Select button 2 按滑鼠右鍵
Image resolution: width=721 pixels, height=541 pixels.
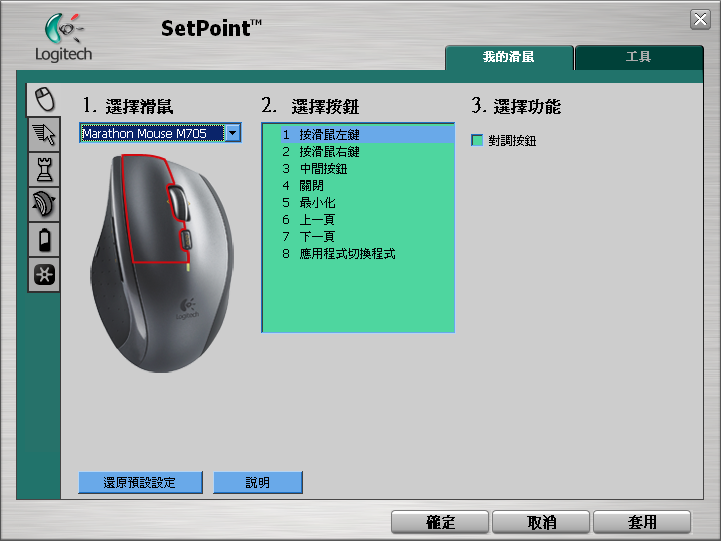pos(367,152)
